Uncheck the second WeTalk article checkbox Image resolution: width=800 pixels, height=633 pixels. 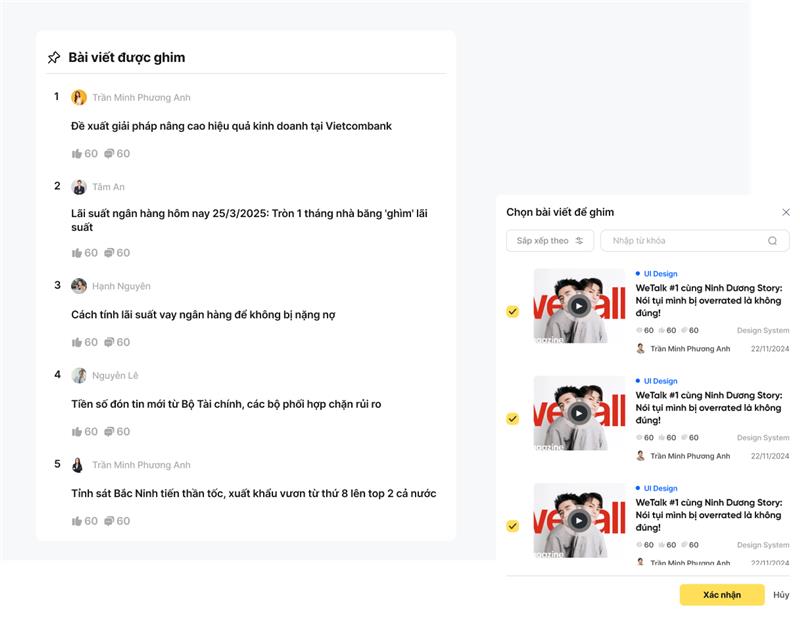tap(513, 419)
